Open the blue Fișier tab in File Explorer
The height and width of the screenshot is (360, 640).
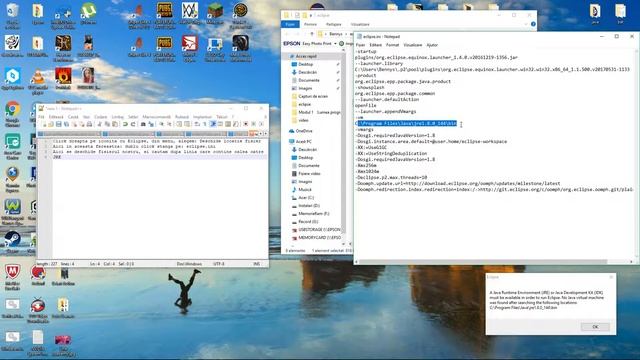click(x=290, y=24)
